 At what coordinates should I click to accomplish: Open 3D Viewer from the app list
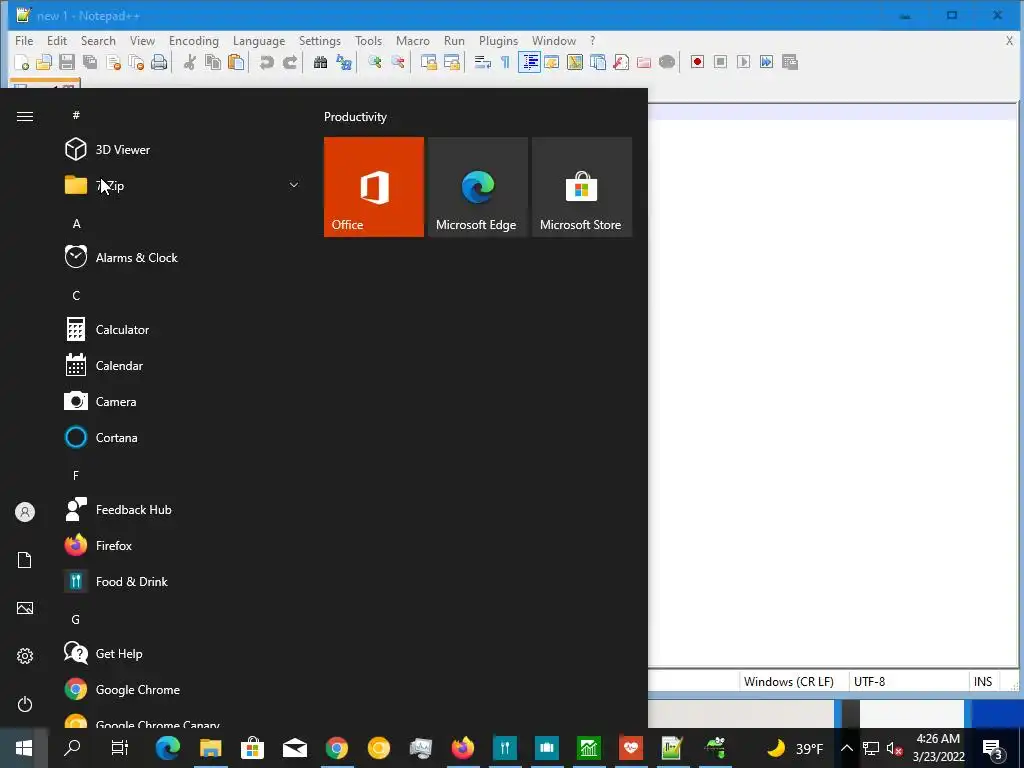tap(183, 150)
